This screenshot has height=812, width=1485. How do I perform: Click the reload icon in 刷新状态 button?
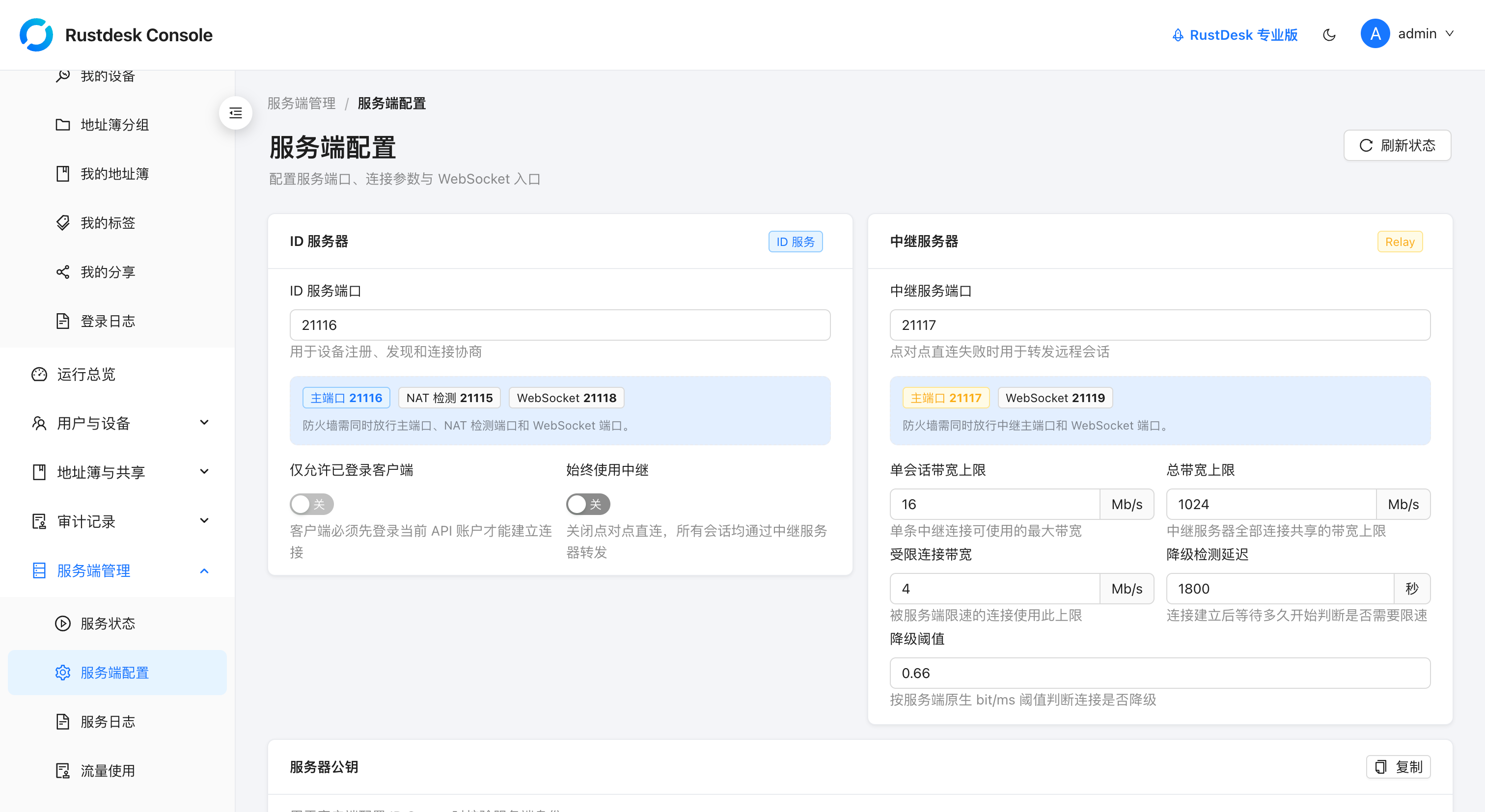click(1366, 145)
